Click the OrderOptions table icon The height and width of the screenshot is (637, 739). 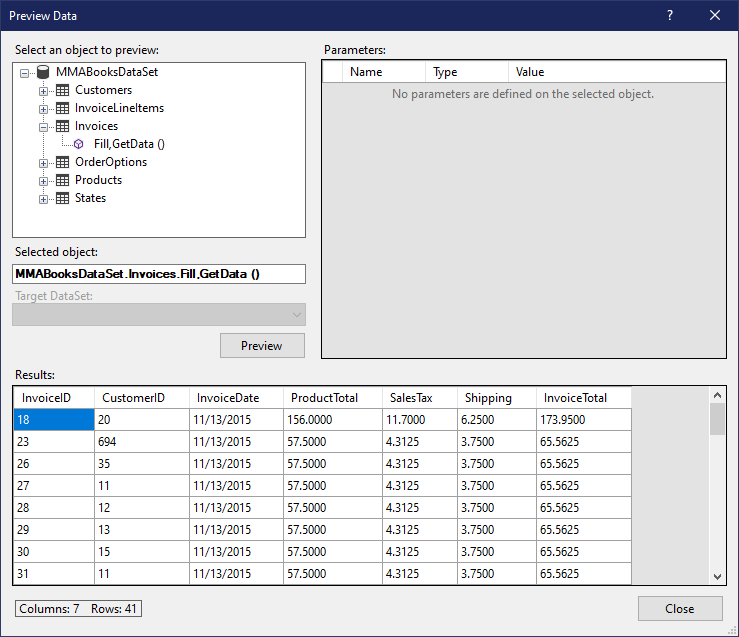pyautogui.click(x=62, y=163)
